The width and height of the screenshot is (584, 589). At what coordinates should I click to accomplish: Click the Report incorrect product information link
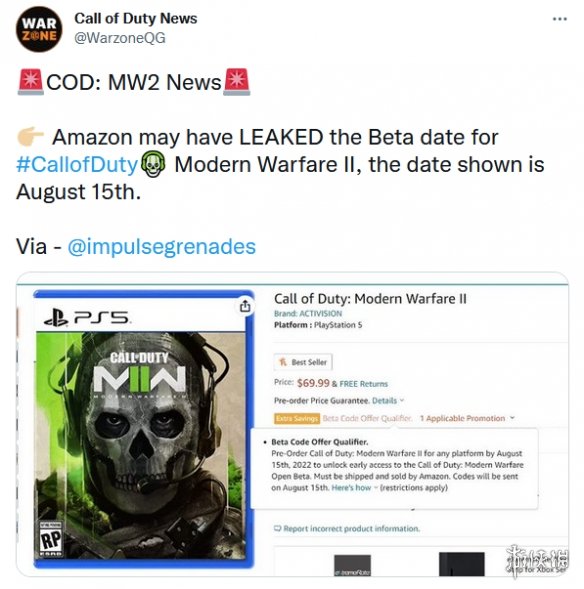(x=351, y=529)
